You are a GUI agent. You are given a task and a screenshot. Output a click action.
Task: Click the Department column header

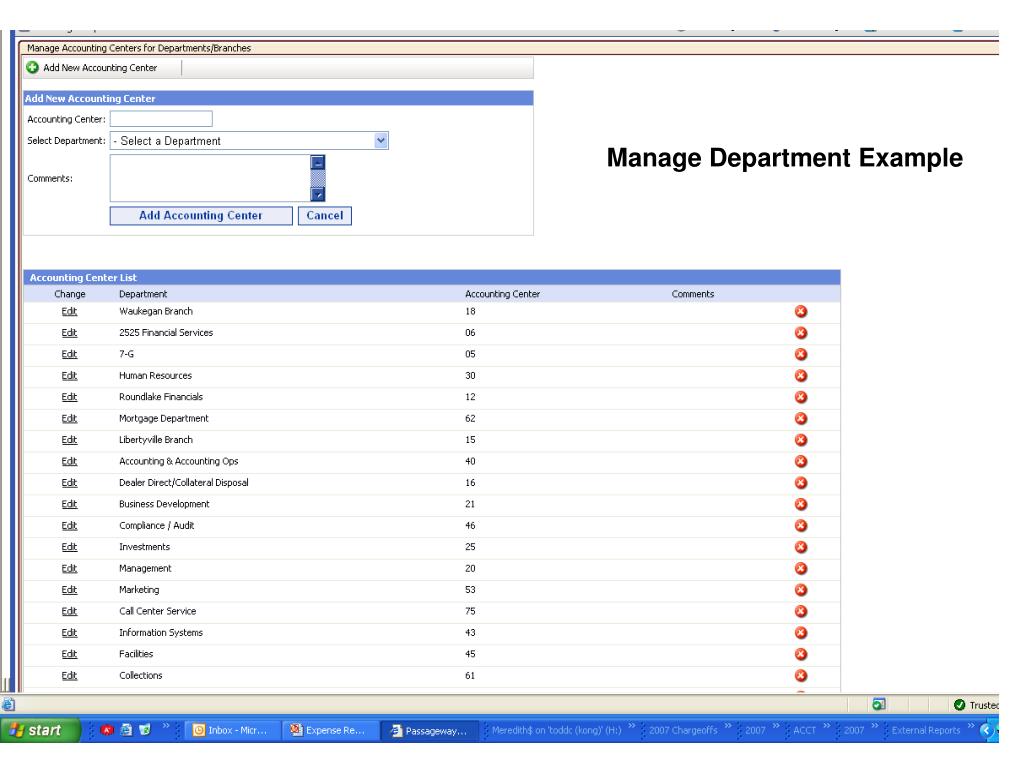143,295
